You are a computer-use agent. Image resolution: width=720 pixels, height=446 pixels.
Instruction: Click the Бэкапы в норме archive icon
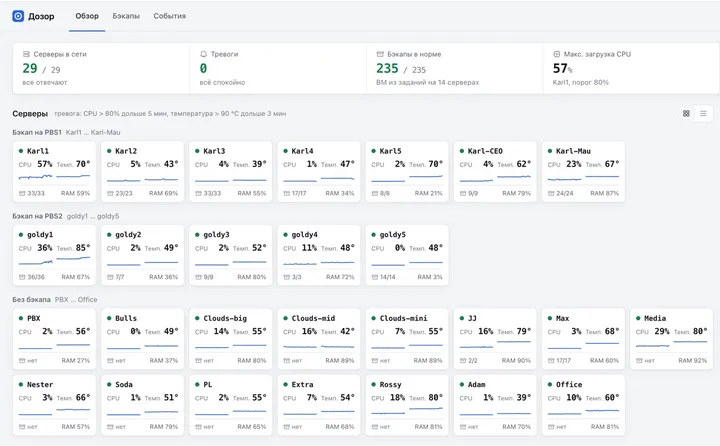coord(380,54)
